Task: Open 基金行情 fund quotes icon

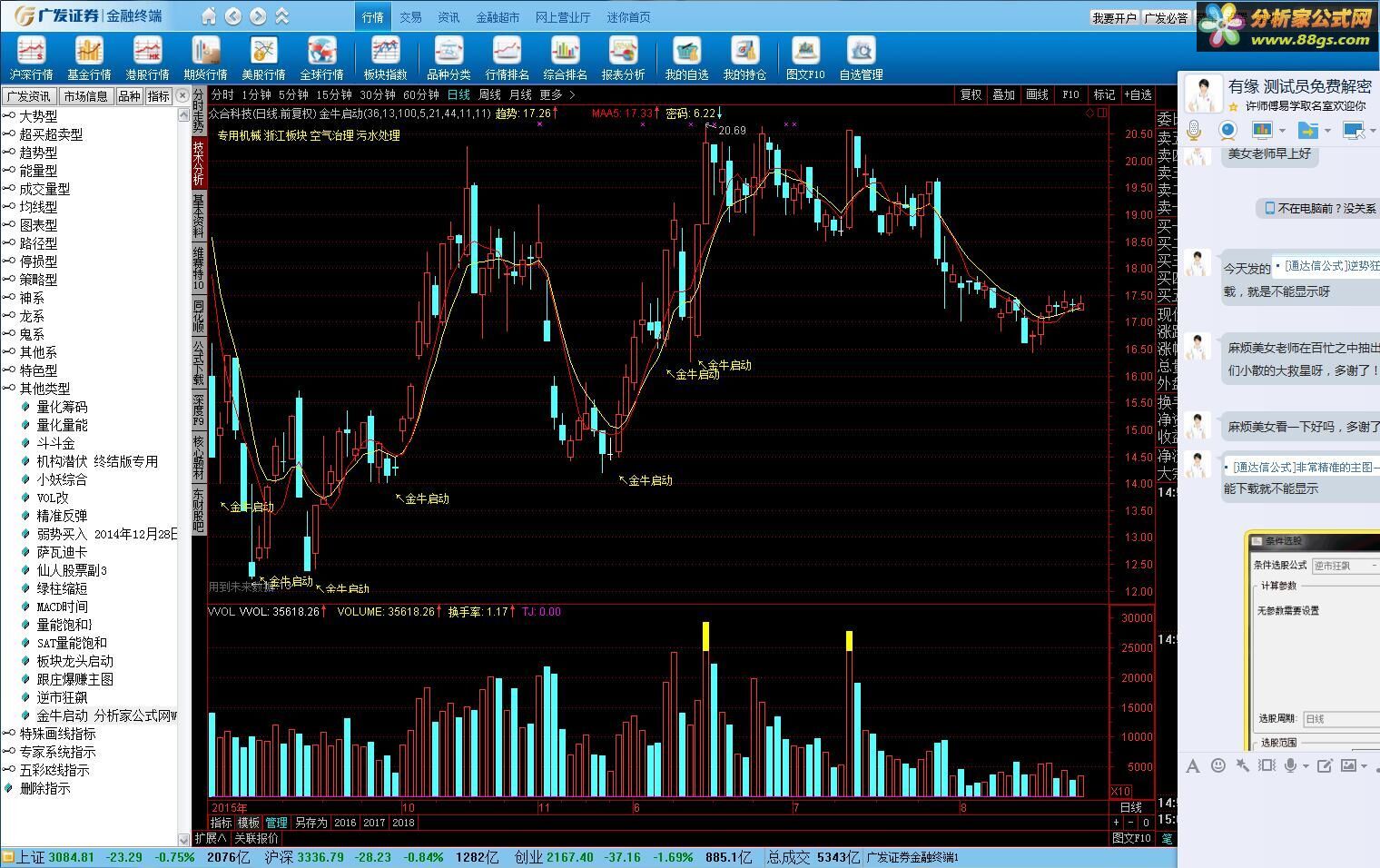Action: (x=89, y=59)
